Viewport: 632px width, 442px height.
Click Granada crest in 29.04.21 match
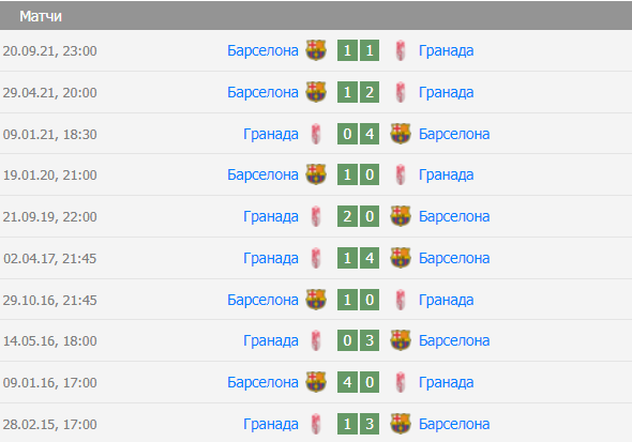point(401,92)
